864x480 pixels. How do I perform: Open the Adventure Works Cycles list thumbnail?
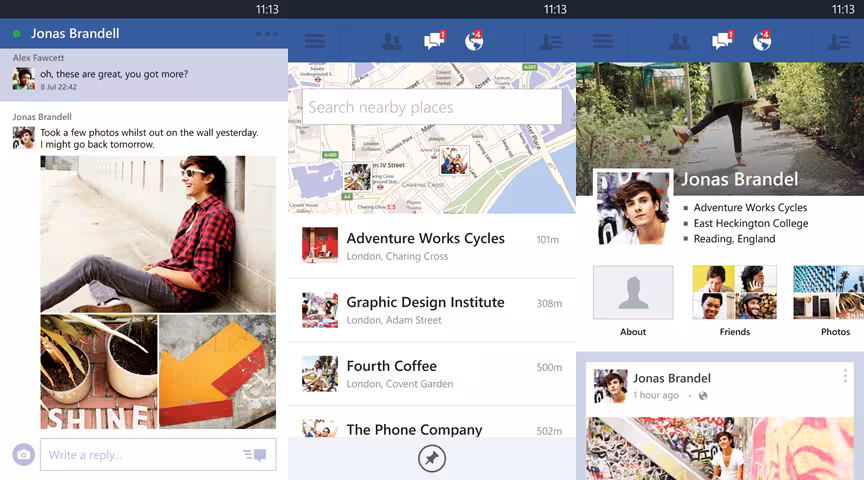(320, 245)
